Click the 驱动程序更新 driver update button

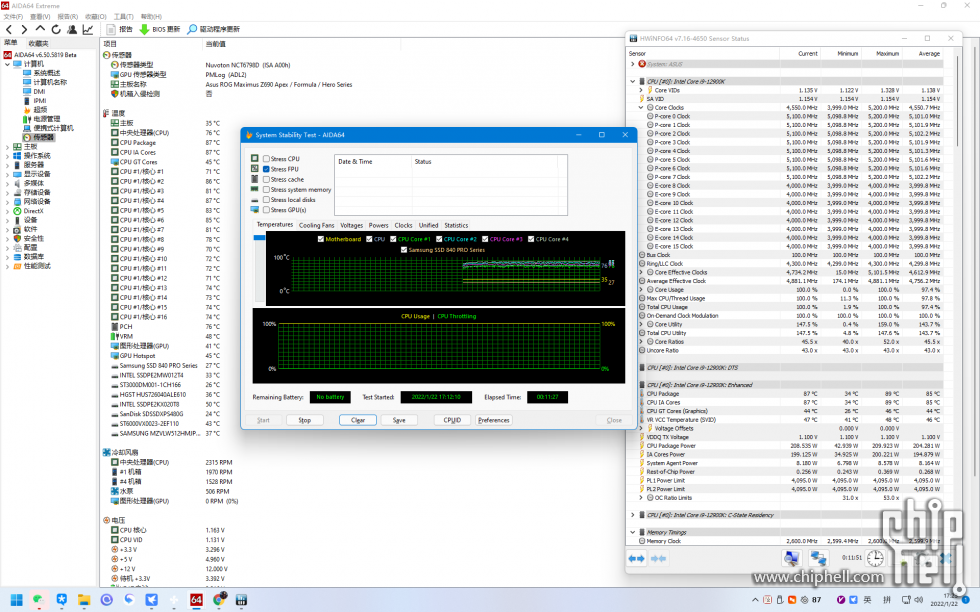tap(213, 29)
